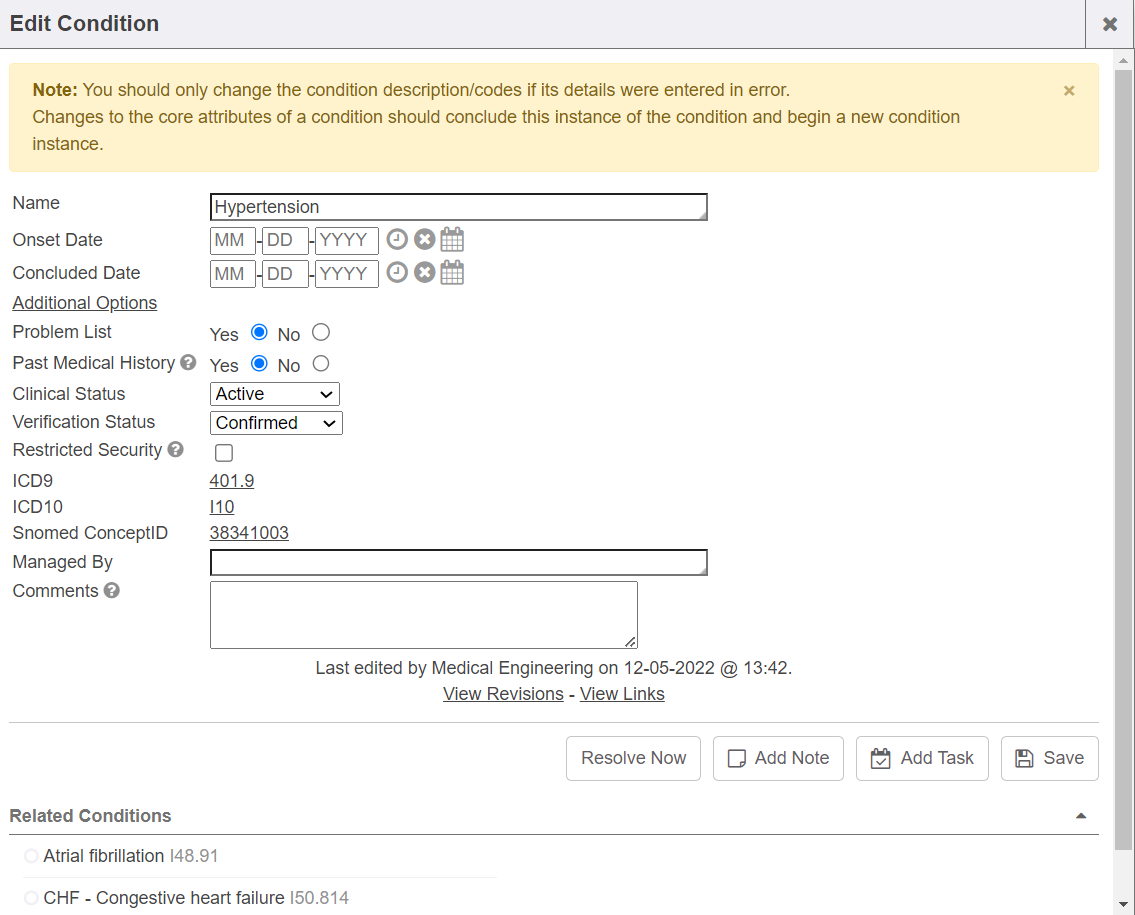Select No for Past Medical History
Image resolution: width=1135 pixels, height=915 pixels.
[320, 364]
